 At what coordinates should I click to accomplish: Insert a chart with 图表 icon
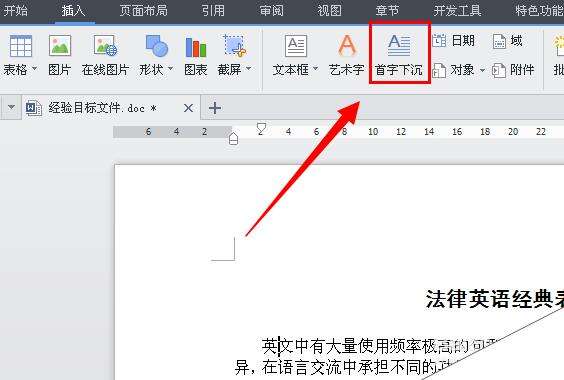[196, 47]
